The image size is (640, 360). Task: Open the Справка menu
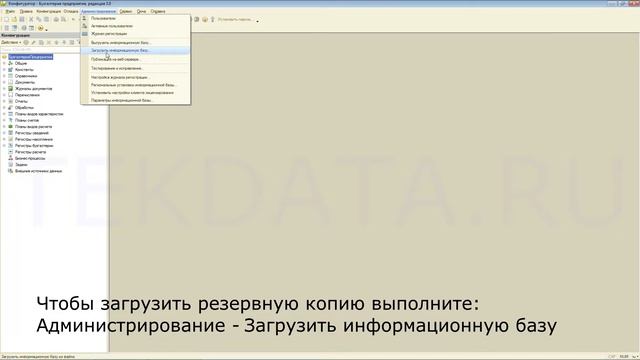point(158,11)
